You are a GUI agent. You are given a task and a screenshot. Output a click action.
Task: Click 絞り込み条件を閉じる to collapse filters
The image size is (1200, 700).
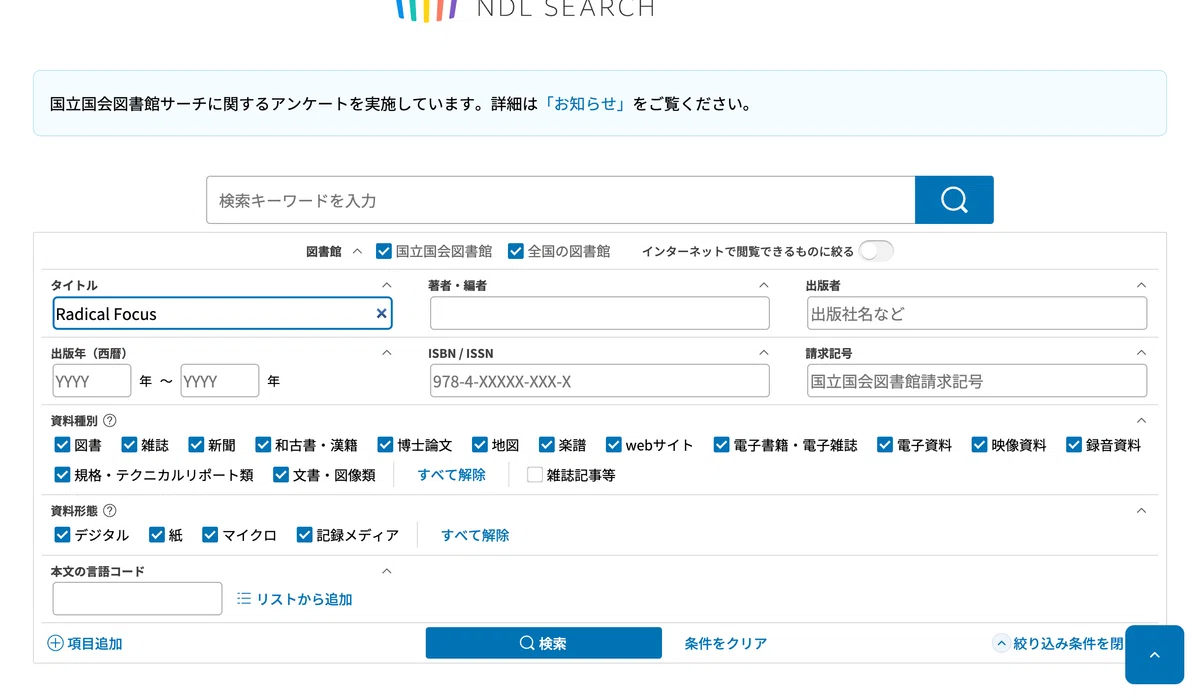1058,644
